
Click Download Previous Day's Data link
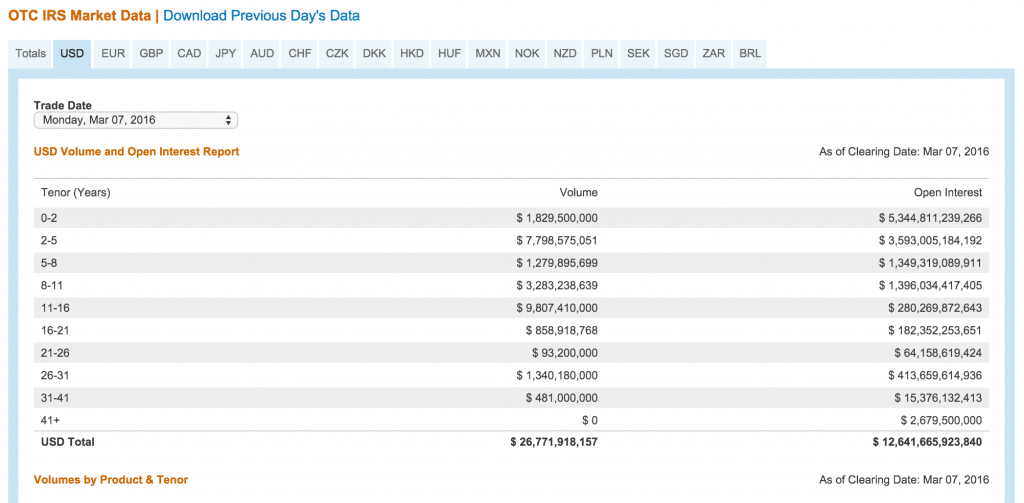click(x=261, y=16)
